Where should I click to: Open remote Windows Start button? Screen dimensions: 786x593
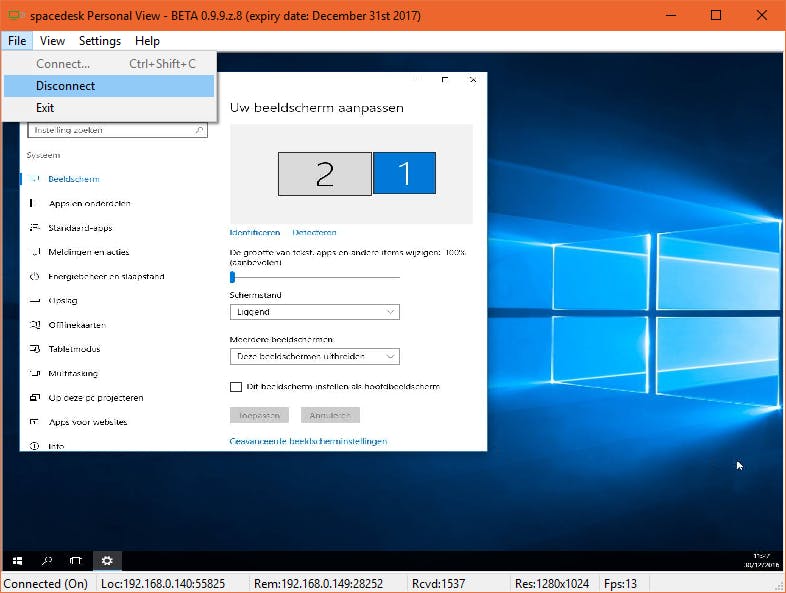pos(17,560)
